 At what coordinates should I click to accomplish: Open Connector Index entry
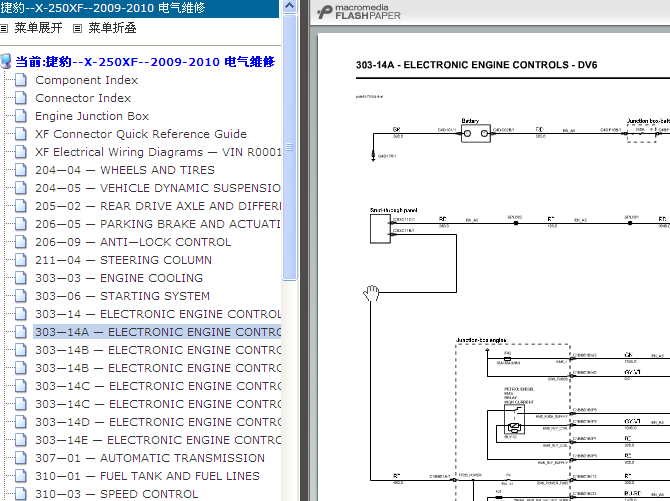pyautogui.click(x=83, y=98)
